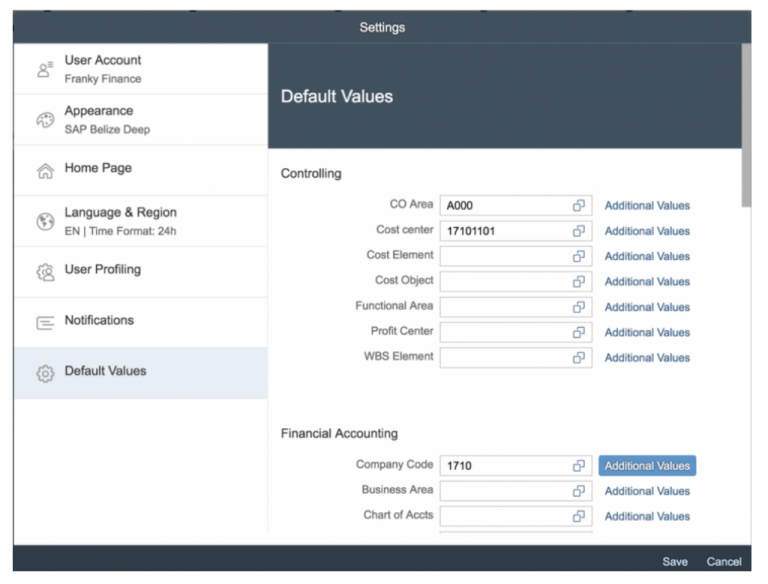Click the Appearance palette icon
The height and width of the screenshot is (584, 768).
click(x=45, y=120)
